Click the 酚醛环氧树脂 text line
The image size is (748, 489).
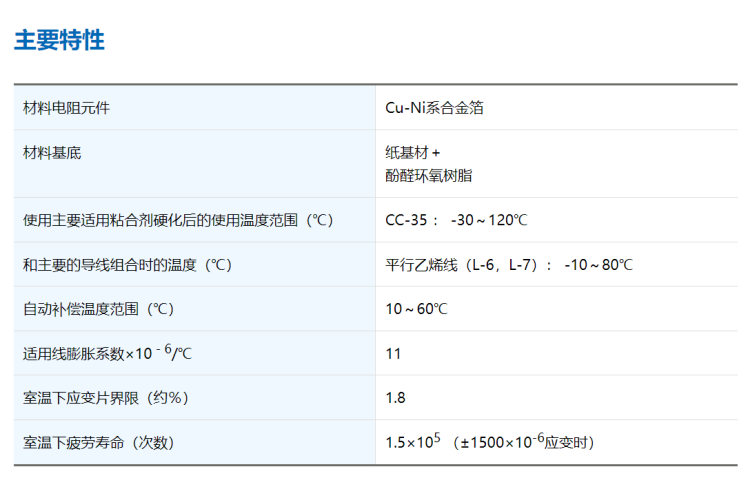[x=428, y=176]
